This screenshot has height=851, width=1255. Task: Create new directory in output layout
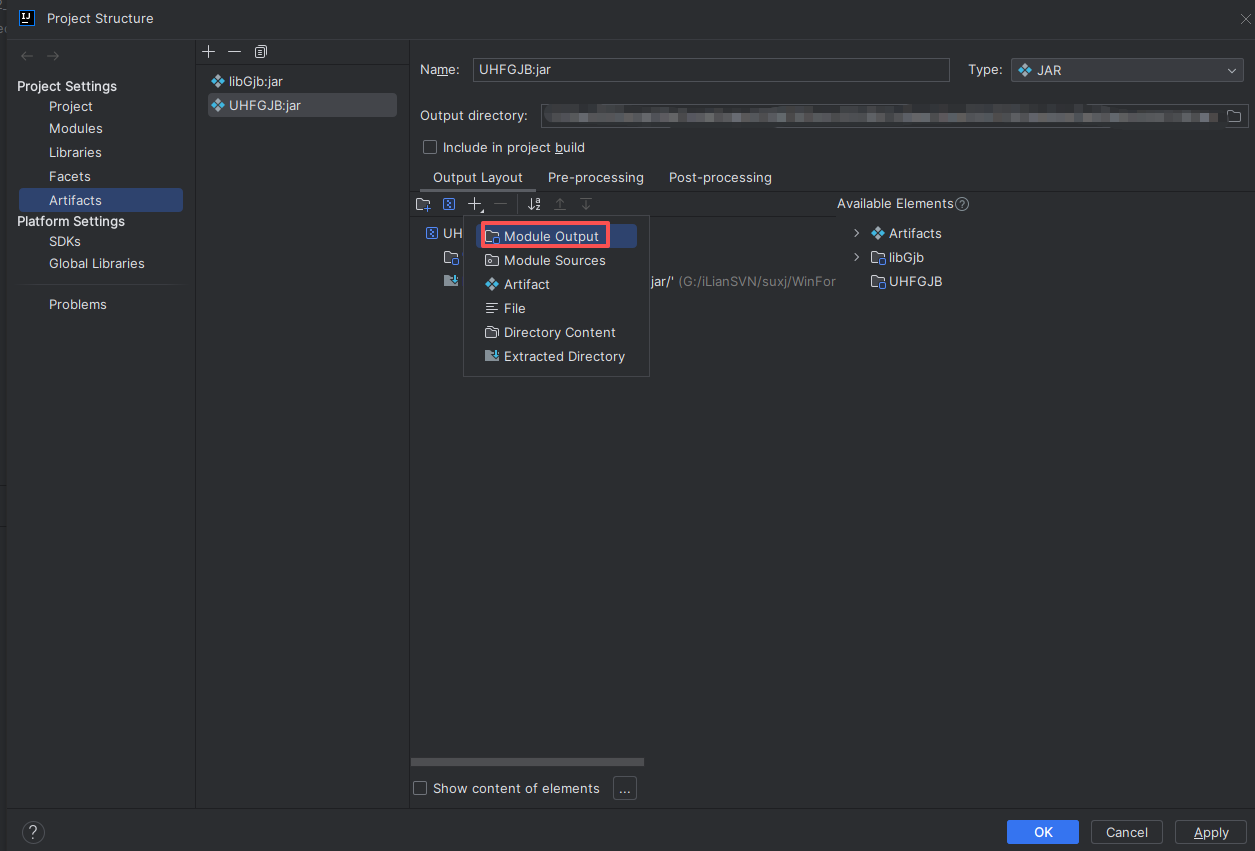[x=423, y=204]
